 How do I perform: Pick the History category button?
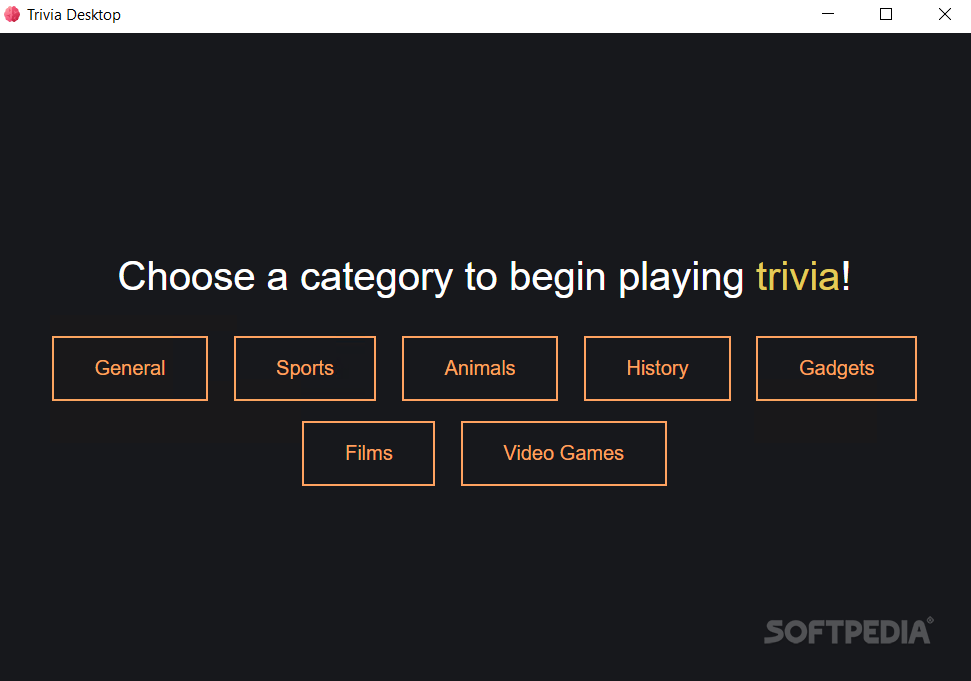(x=657, y=368)
